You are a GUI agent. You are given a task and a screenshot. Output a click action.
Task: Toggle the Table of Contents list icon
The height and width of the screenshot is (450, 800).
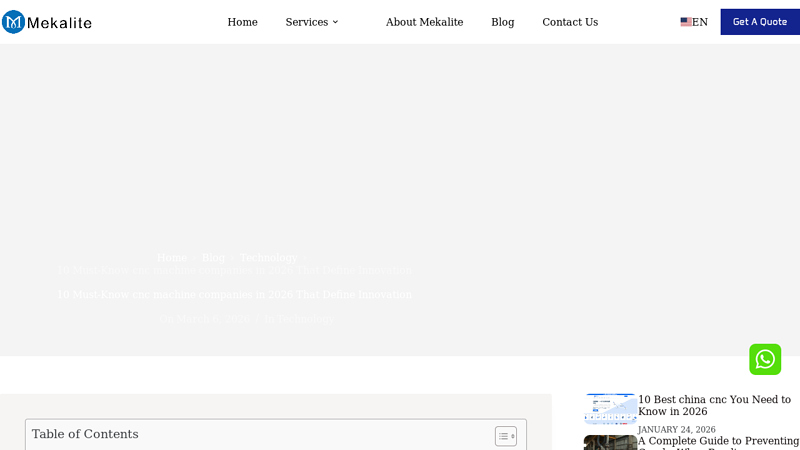tap(505, 436)
